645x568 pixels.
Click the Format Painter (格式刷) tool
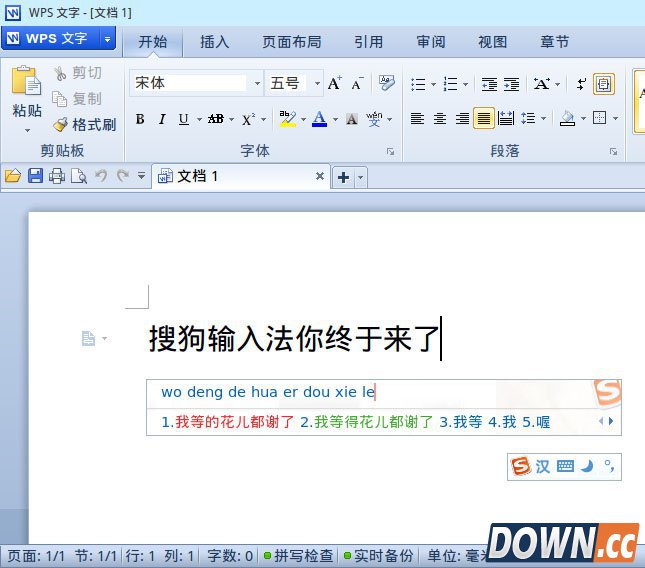pyautogui.click(x=85, y=124)
